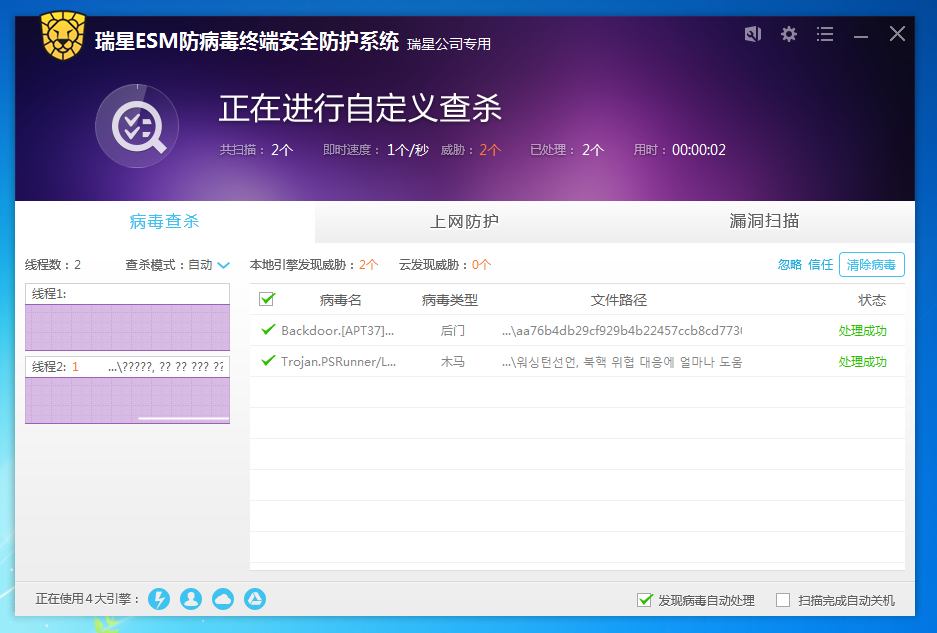Click the 线程2 scanned path text
This screenshot has width=937, height=633.
(x=166, y=366)
